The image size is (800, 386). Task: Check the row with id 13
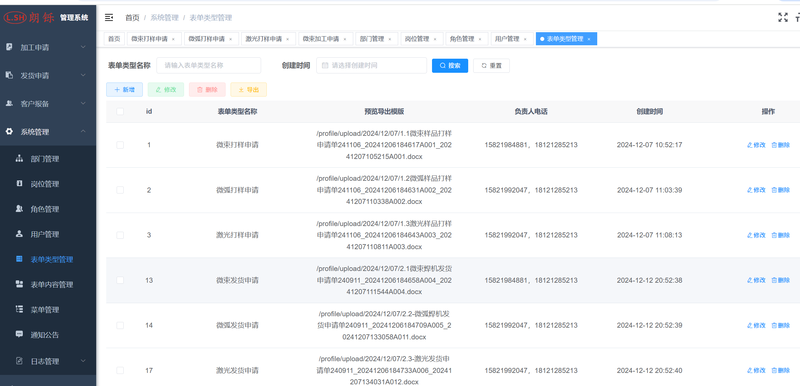pos(120,280)
